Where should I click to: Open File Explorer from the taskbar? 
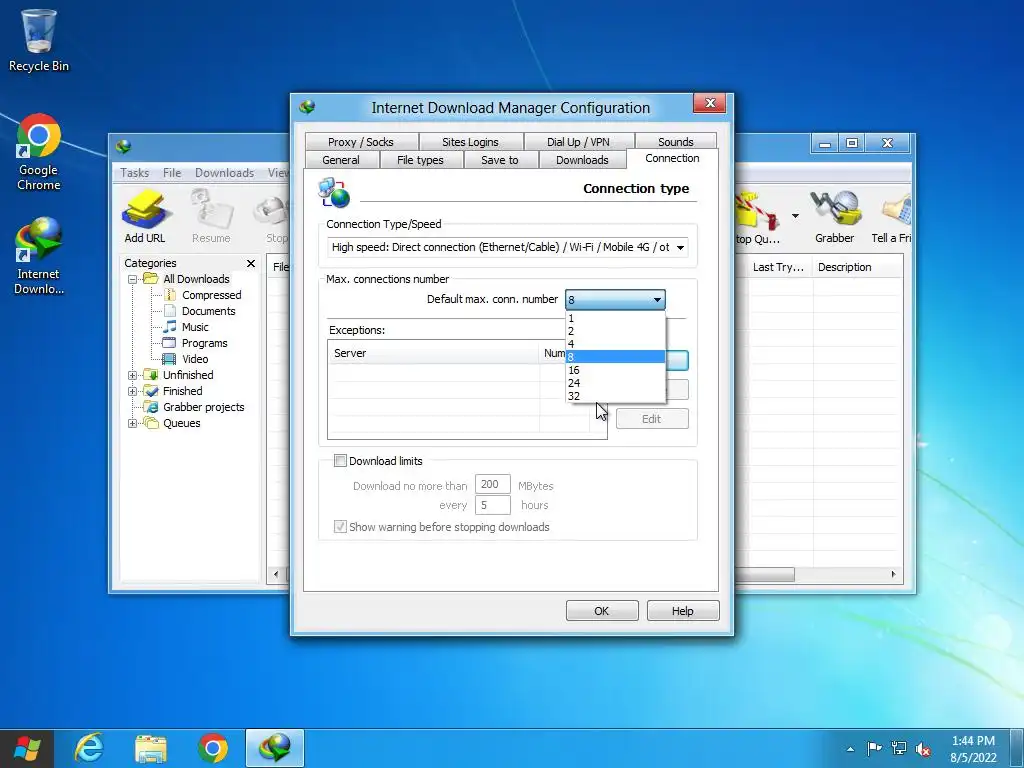(x=151, y=748)
